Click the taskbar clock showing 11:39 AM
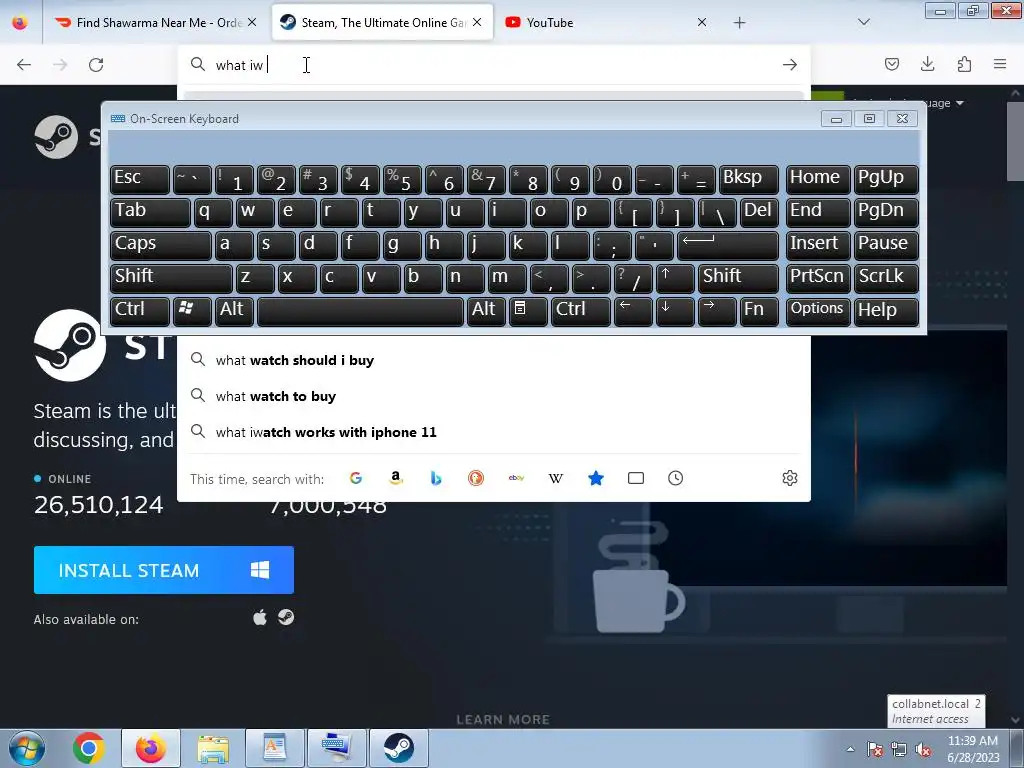Image resolution: width=1024 pixels, height=768 pixels. [x=973, y=748]
